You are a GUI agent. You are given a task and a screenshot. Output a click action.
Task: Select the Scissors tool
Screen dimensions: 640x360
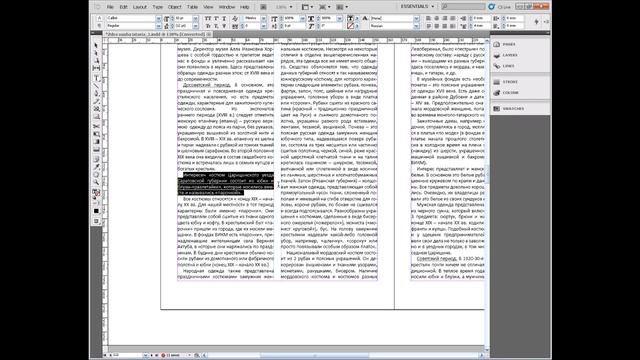coord(96,126)
